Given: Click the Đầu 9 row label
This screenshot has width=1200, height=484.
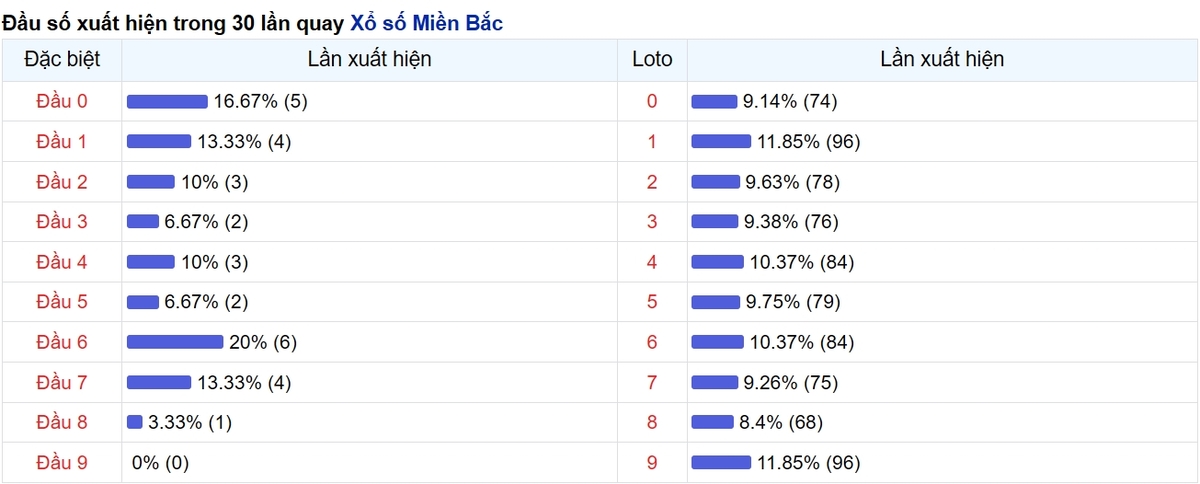Looking at the screenshot, I should point(62,463).
